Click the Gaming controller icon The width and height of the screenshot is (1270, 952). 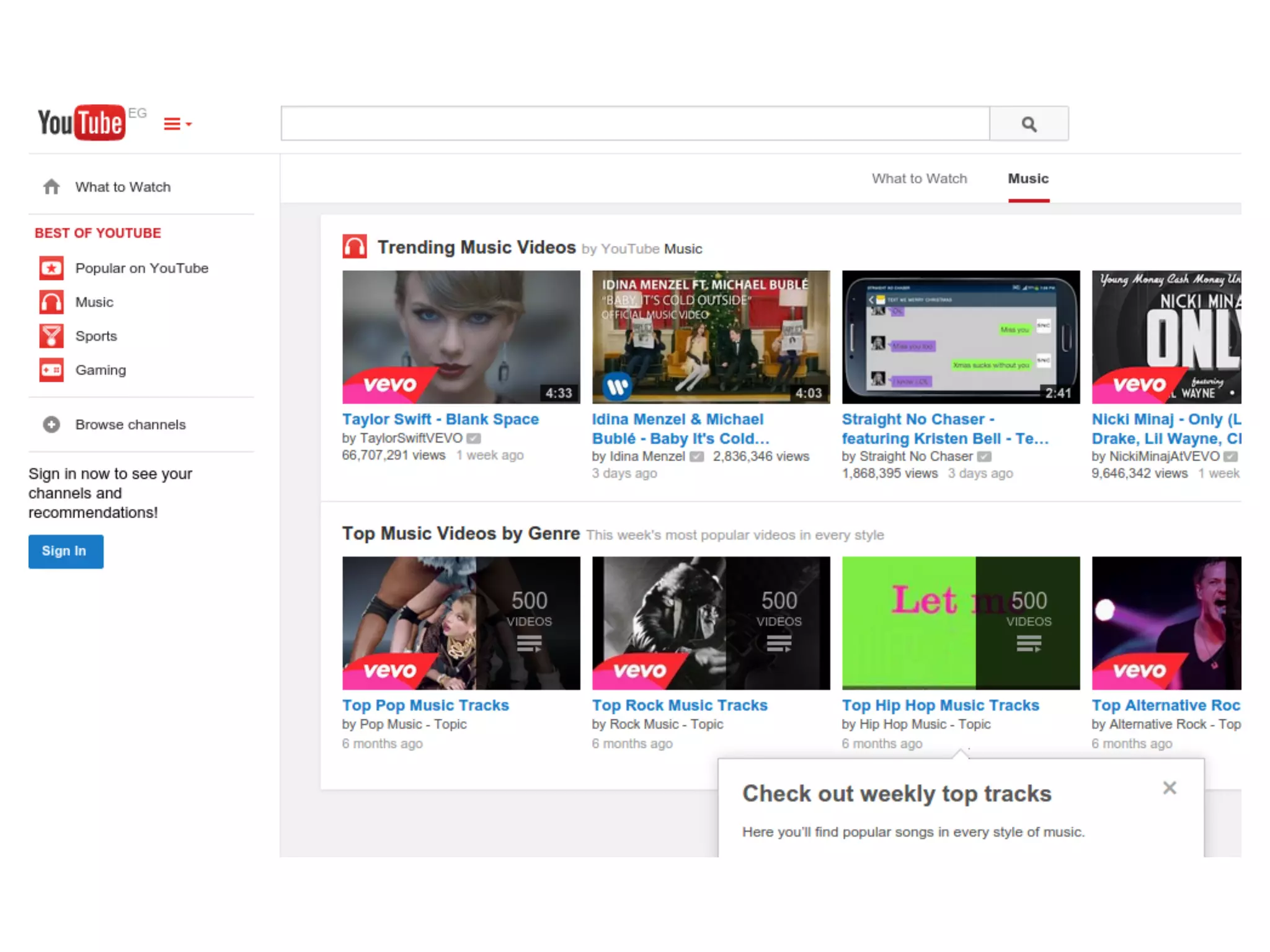pyautogui.click(x=51, y=370)
